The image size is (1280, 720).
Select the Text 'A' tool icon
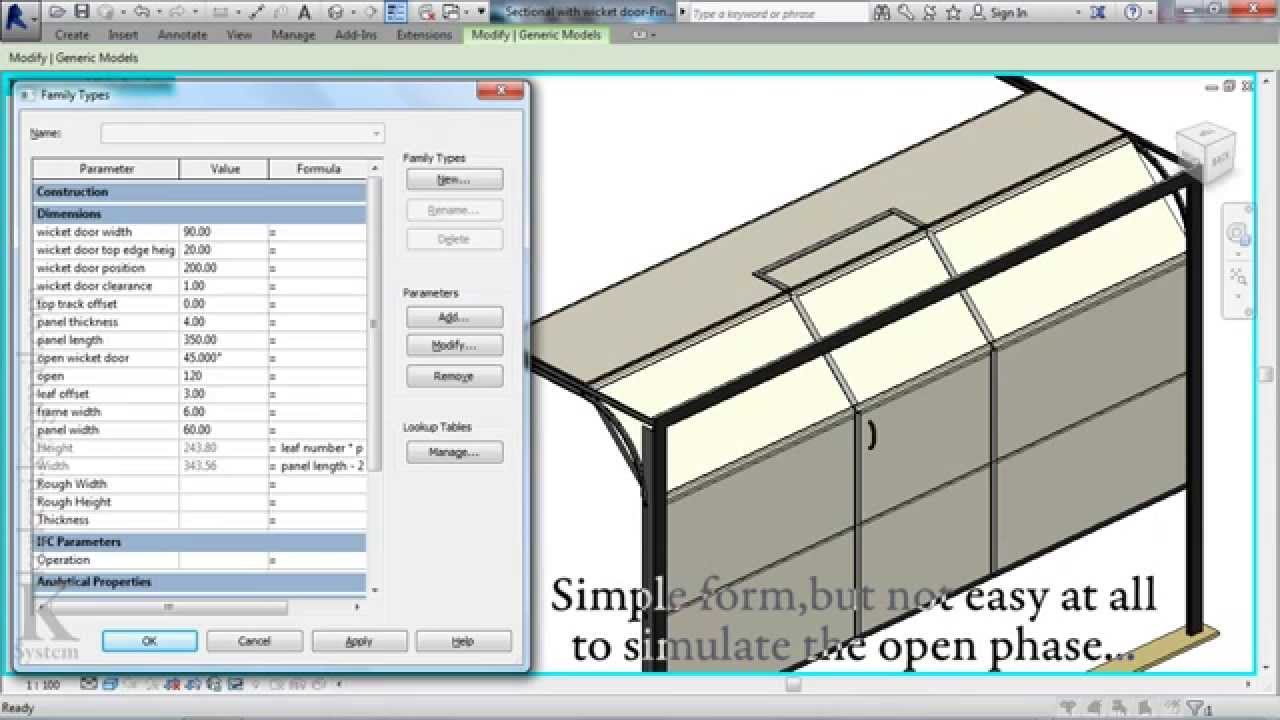point(304,12)
